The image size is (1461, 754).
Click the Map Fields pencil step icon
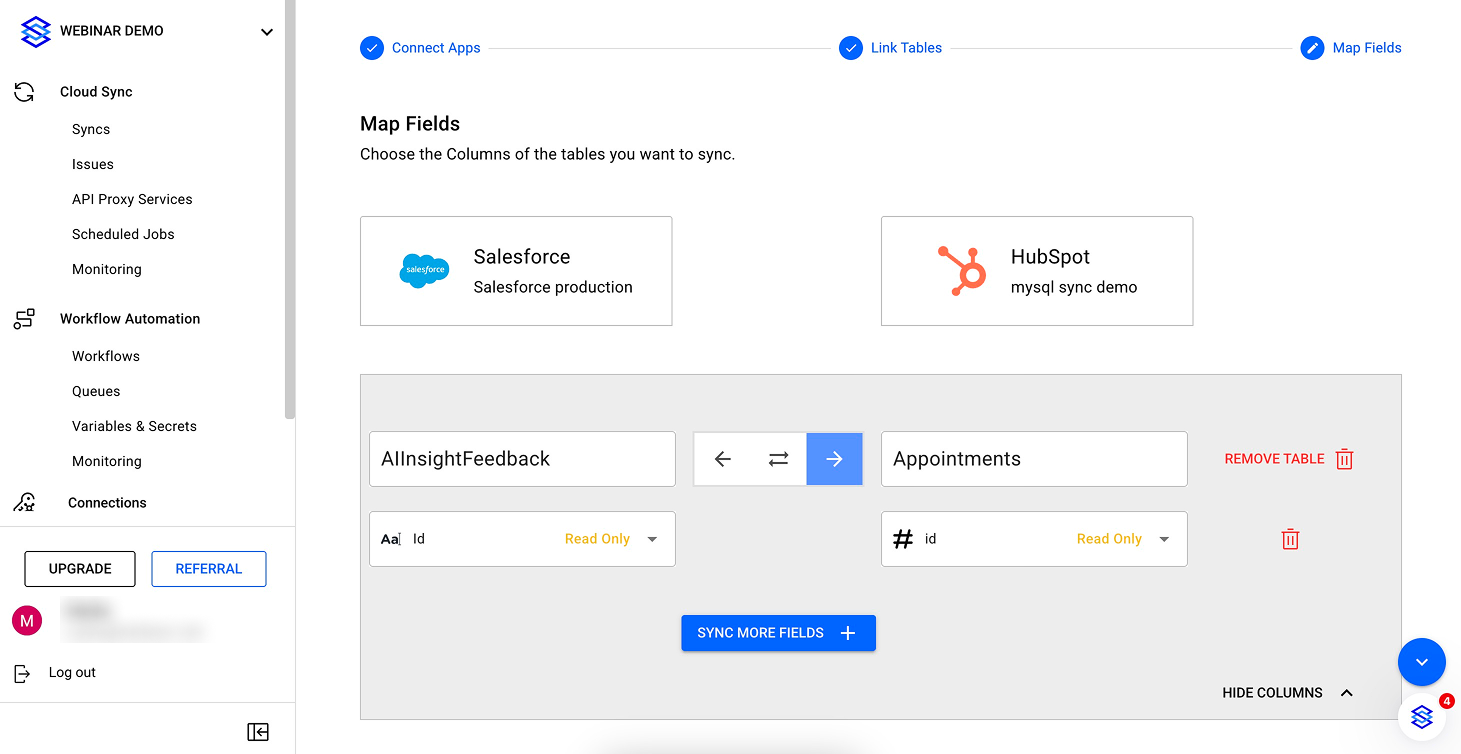[1312, 48]
